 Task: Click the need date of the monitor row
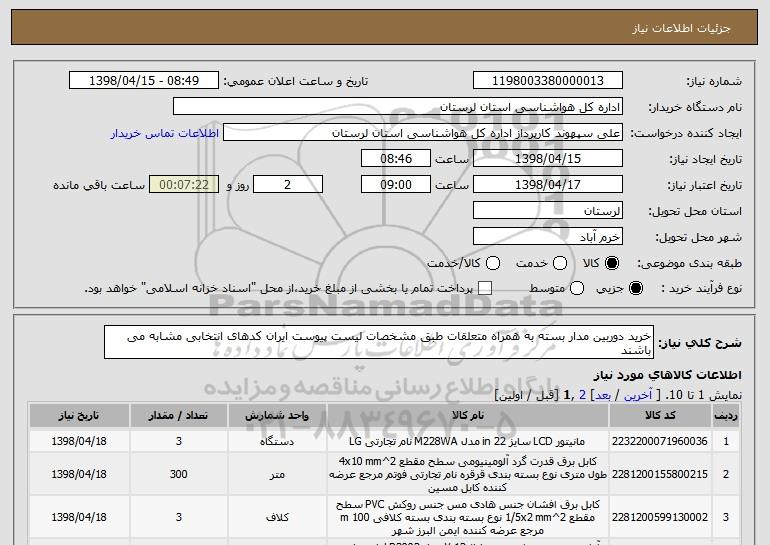tap(79, 441)
